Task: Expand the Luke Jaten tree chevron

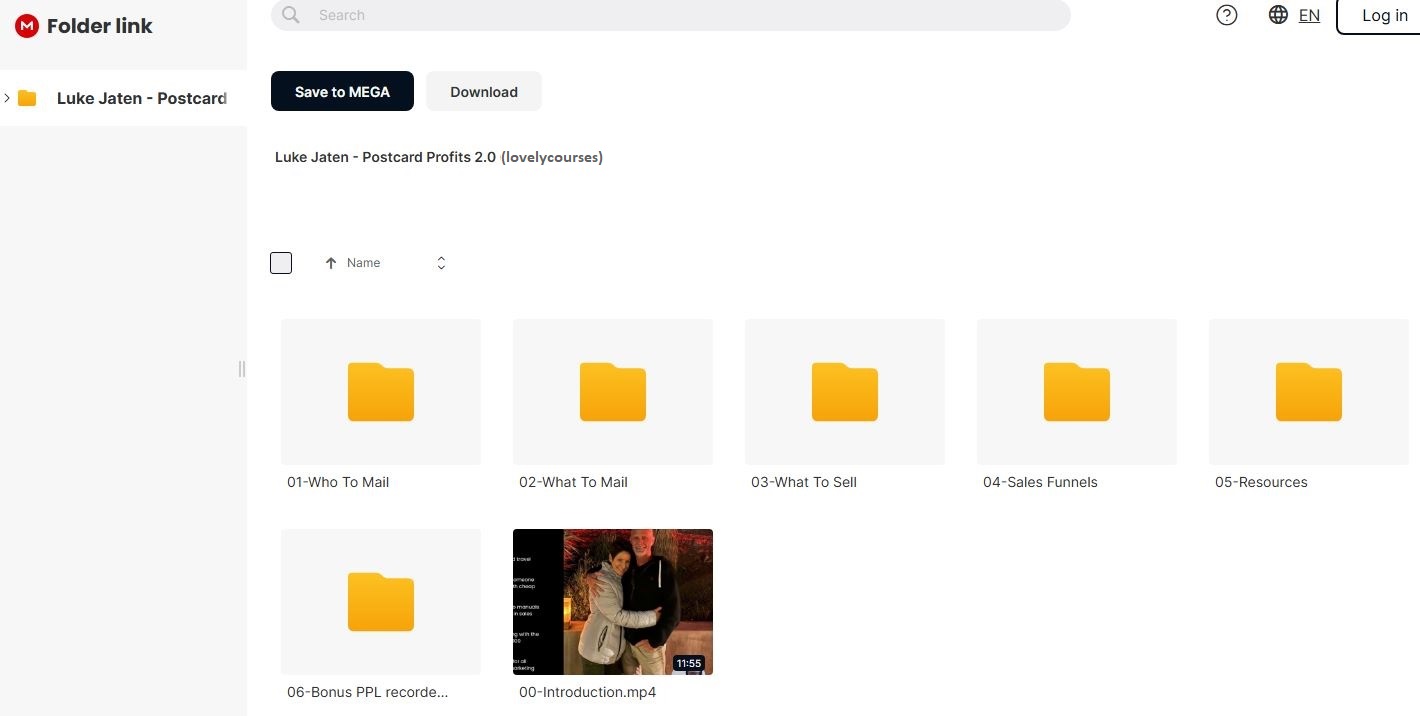Action: tap(7, 98)
